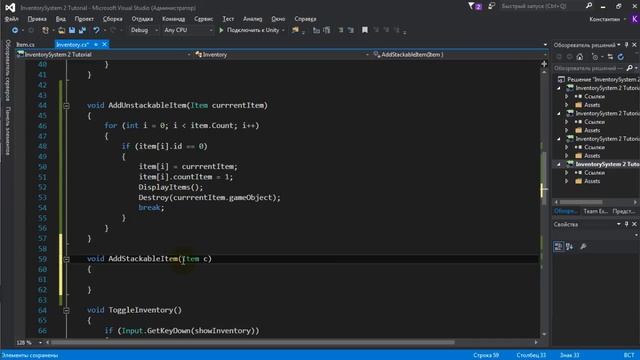Click the Solution Explorer search magnifier

point(629,68)
